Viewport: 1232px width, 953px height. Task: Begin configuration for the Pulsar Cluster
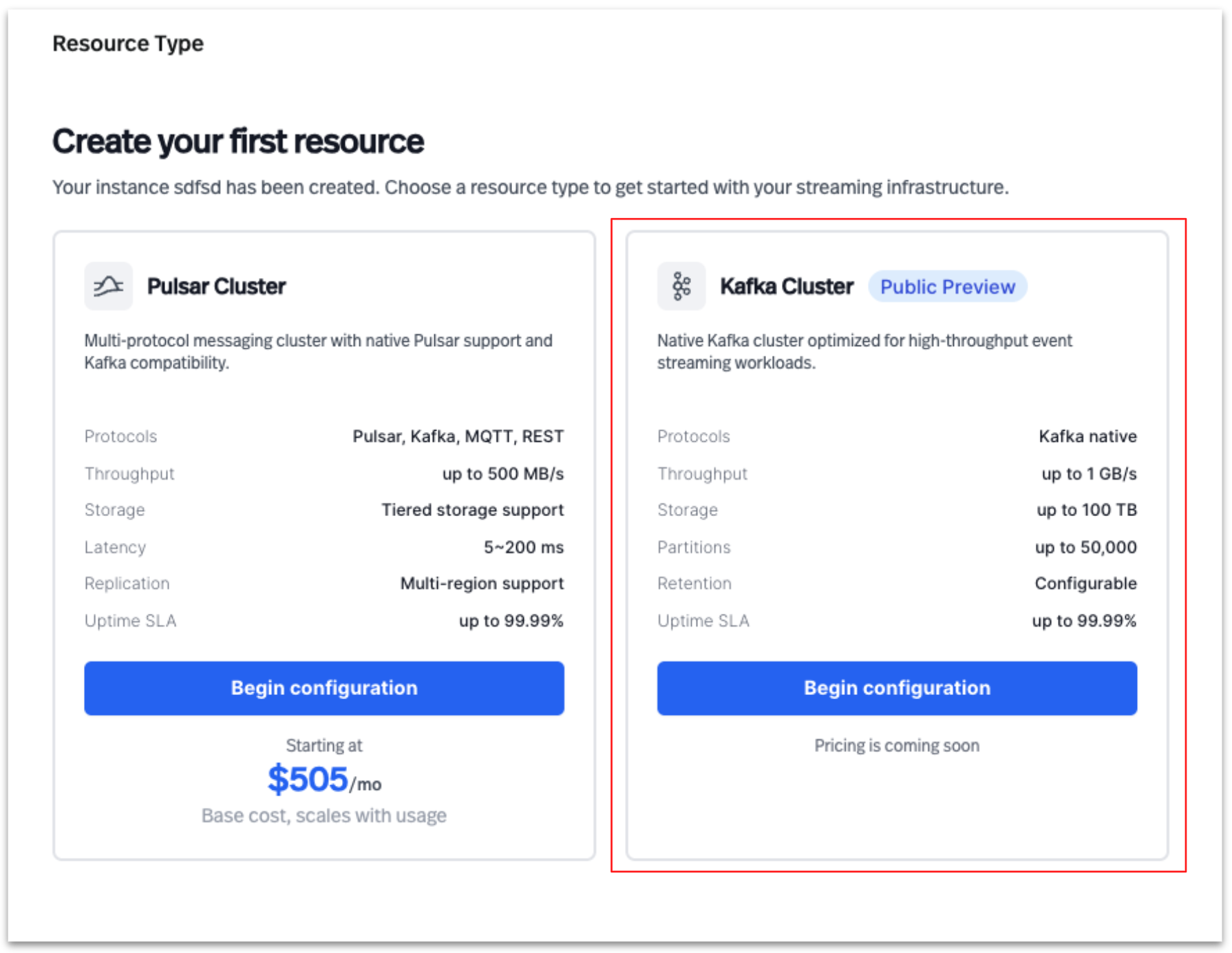[323, 688]
